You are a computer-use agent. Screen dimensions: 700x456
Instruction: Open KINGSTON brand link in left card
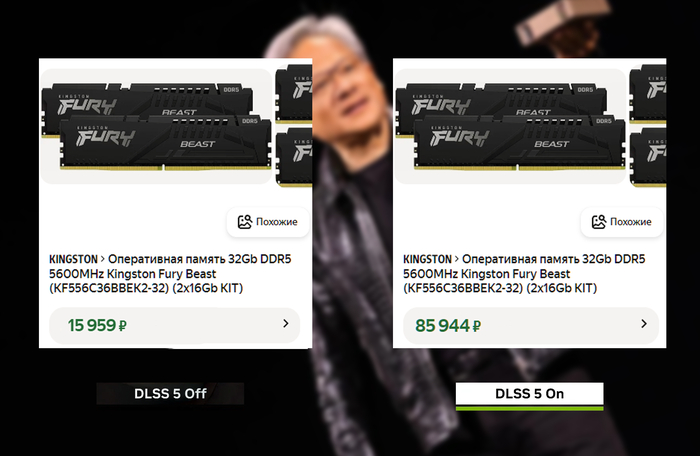pos(73,259)
